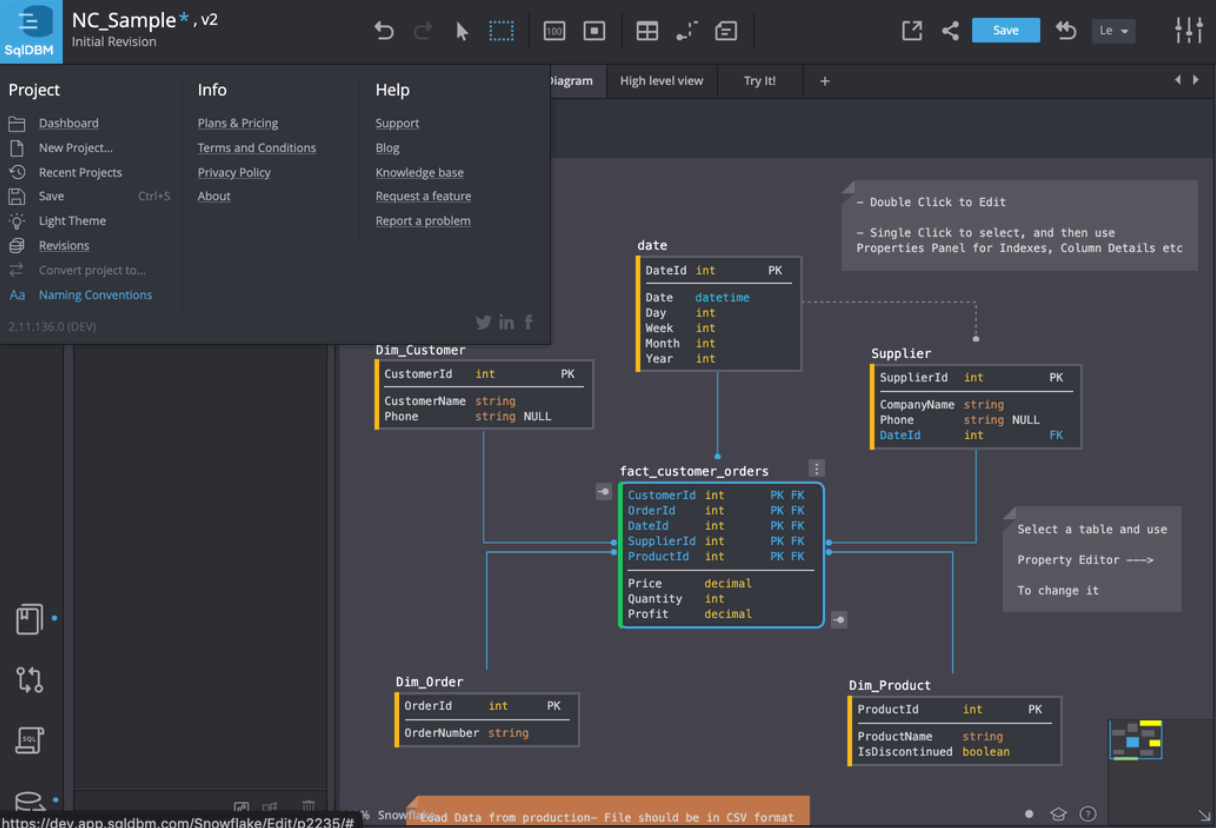Click the fit-to-screen zoom icon

click(x=594, y=30)
